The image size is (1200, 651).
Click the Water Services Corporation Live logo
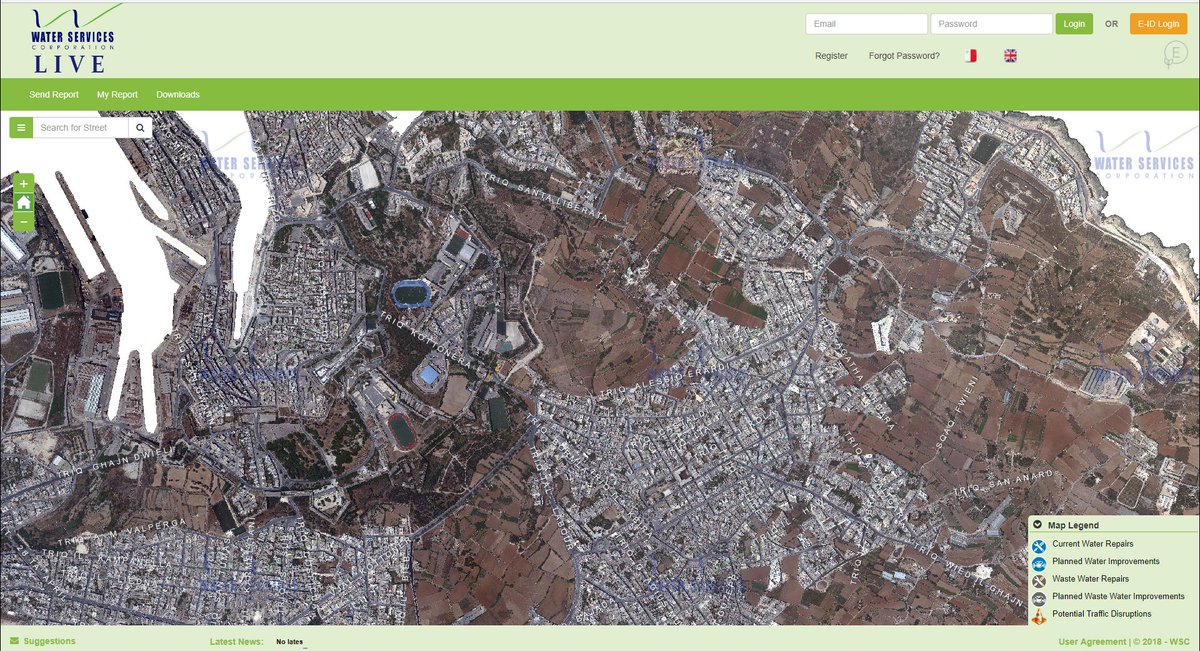(72, 39)
